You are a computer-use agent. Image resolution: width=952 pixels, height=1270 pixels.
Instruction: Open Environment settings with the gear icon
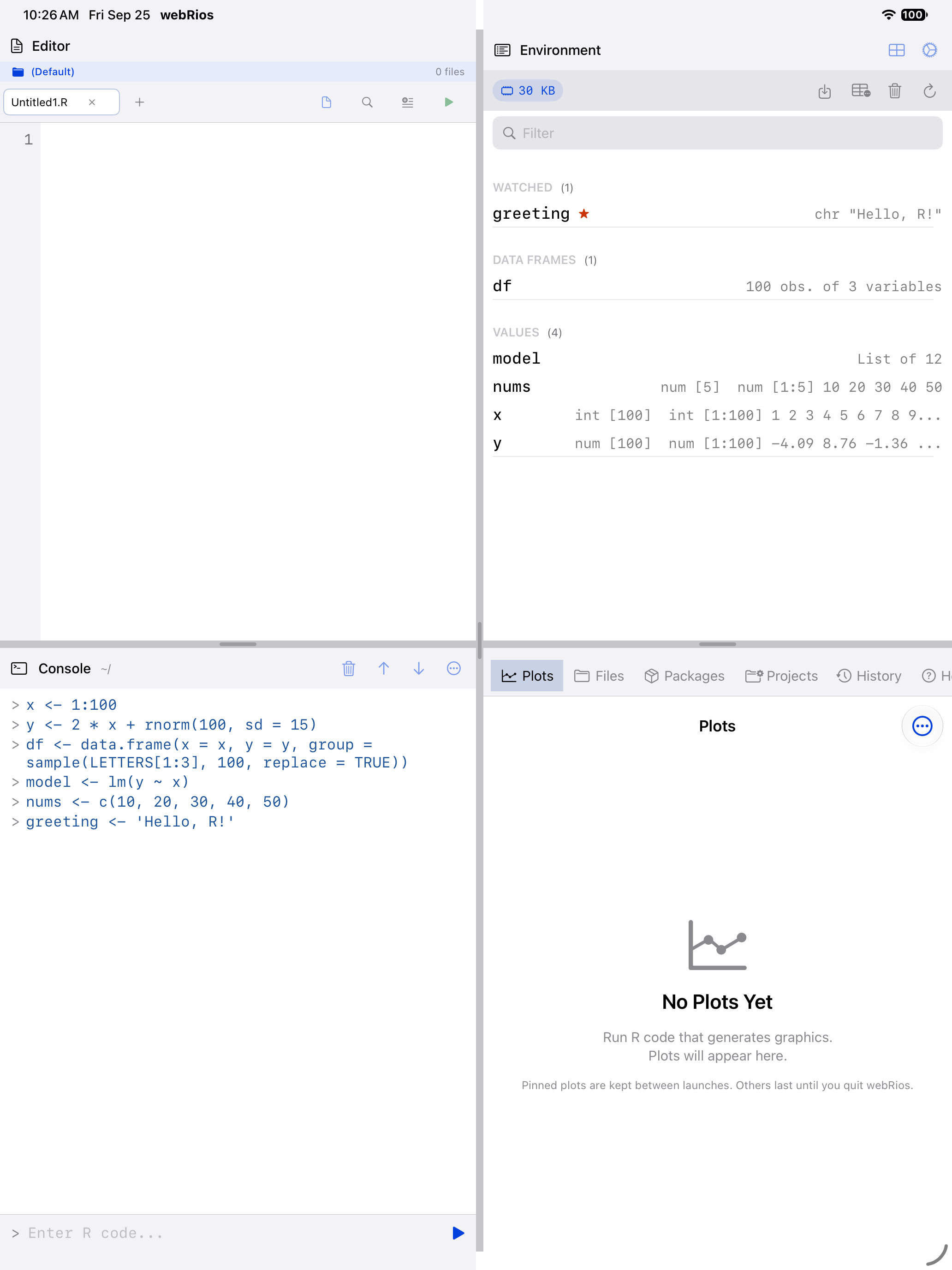coord(929,50)
